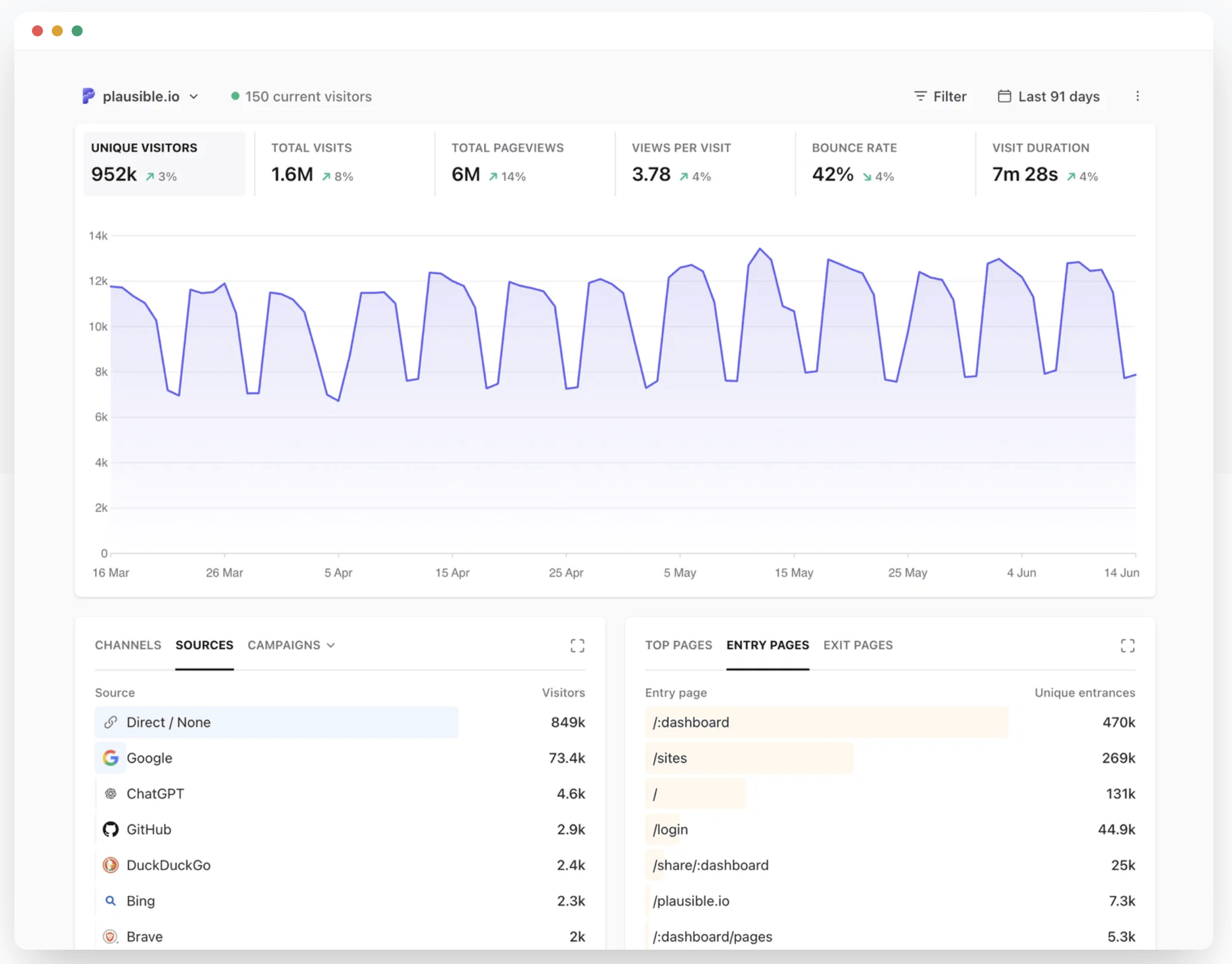Switch to the Exit Pages tab

pos(858,645)
